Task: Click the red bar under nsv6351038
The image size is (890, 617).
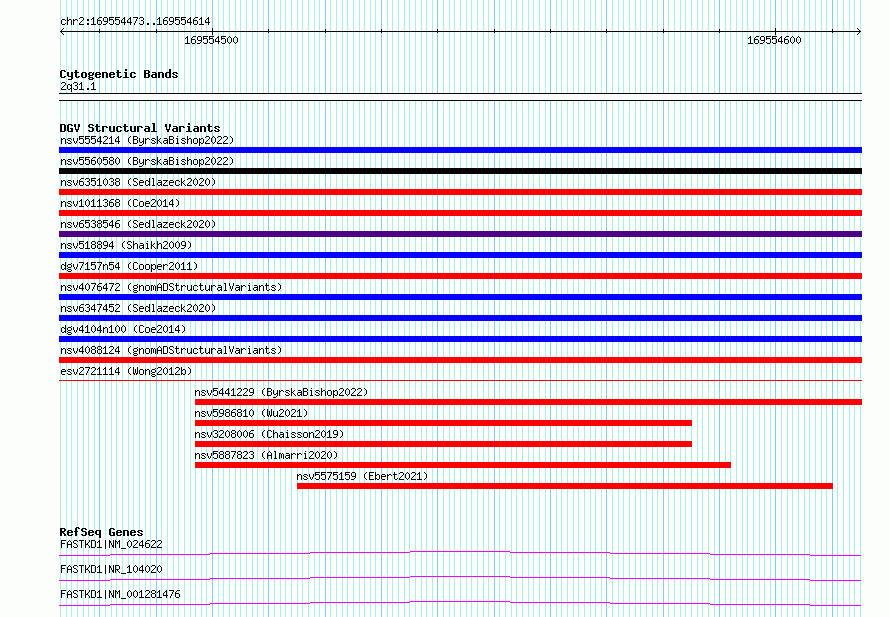Action: 460,192
